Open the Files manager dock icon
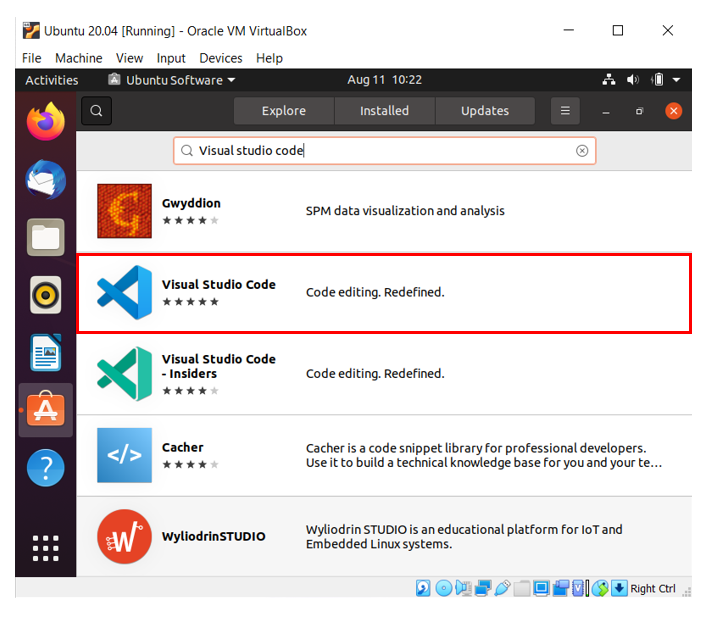This screenshot has width=718, height=620. pos(45,237)
